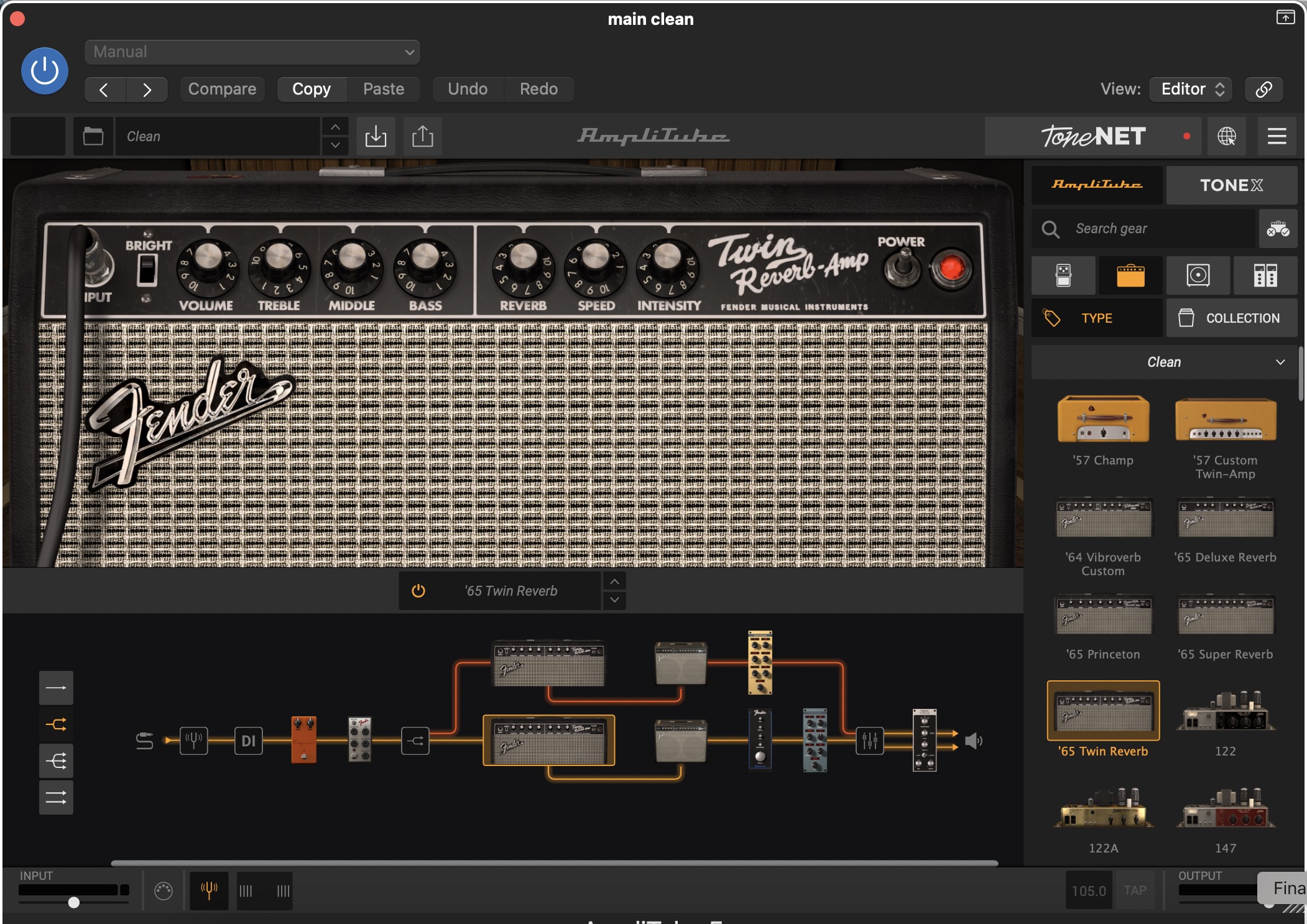The image size is (1307, 924).
Task: Click the custom shop cart icon
Action: [1278, 229]
